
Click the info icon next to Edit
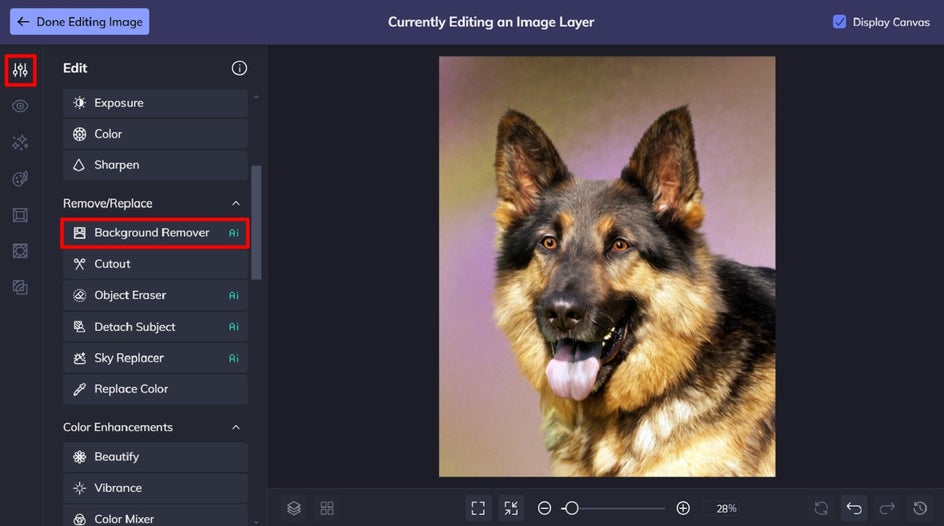click(x=239, y=68)
